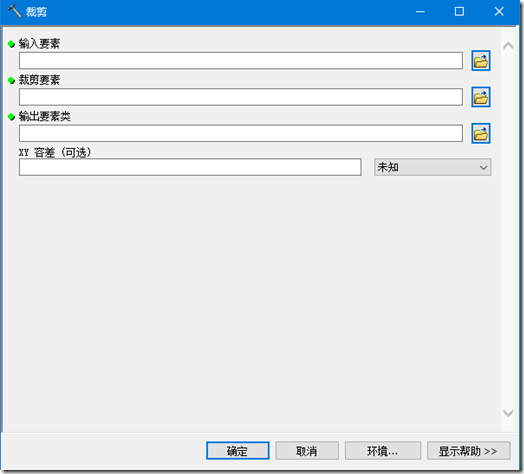
Task: Click the hammer tool icon in title bar
Action: pos(14,11)
